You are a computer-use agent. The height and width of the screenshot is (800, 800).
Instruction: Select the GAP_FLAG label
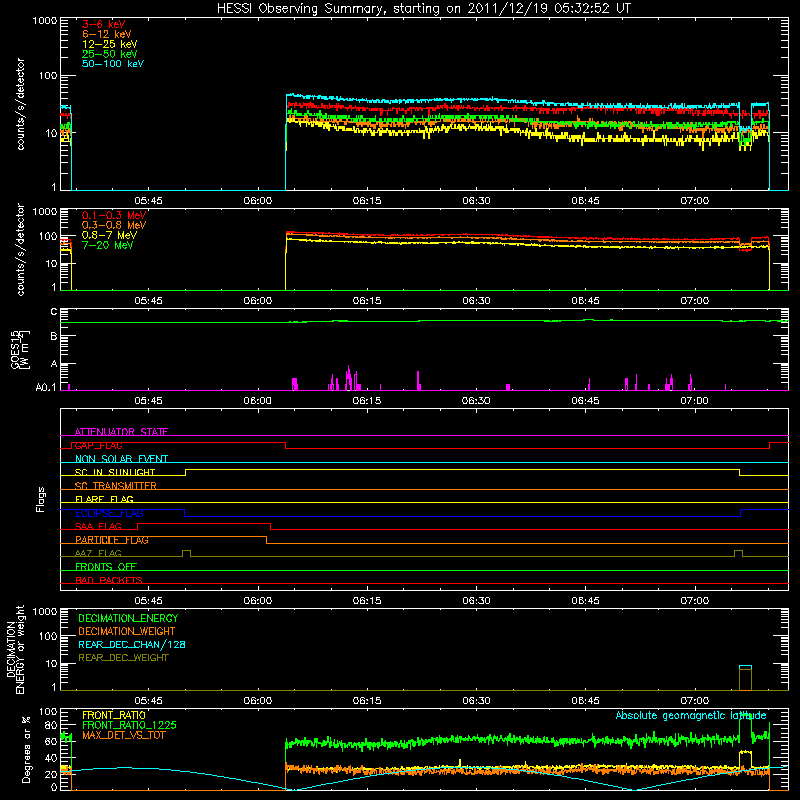tap(98, 445)
